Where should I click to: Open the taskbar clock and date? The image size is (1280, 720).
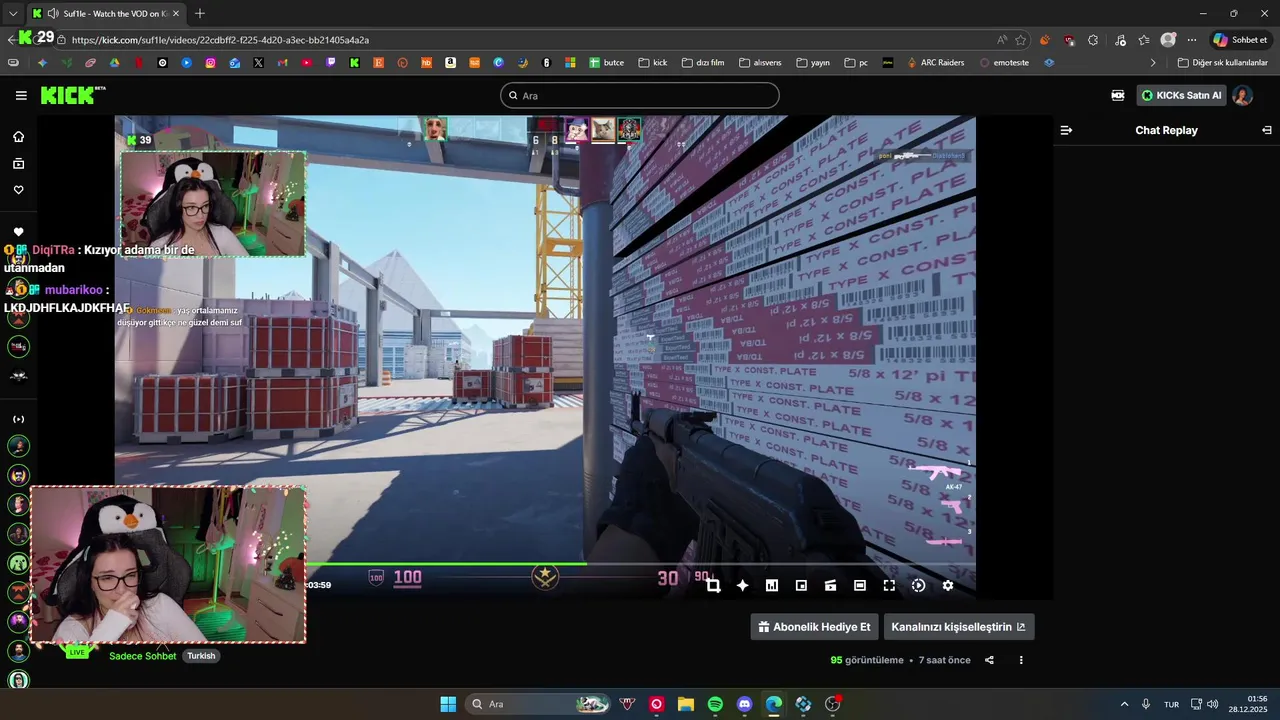[1249, 704]
